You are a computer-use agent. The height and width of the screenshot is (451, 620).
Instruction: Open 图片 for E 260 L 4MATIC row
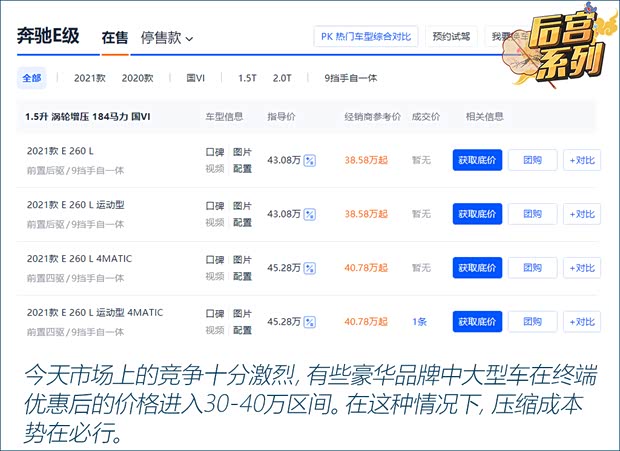coord(242,259)
